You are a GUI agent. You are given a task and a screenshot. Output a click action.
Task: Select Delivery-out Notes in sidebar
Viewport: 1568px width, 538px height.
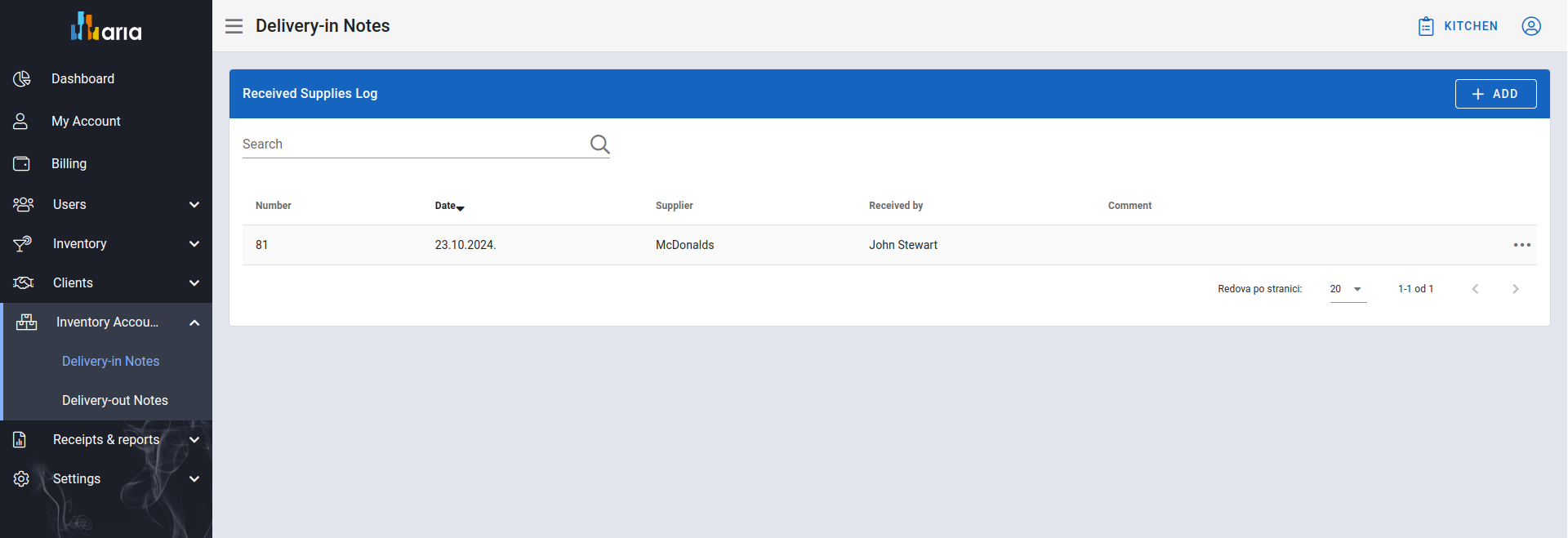coord(115,400)
